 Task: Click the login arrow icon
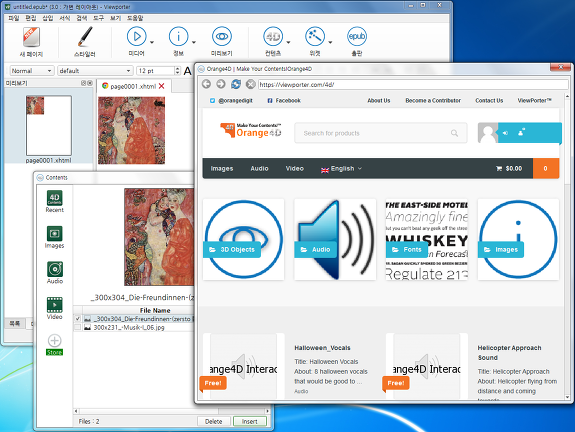coord(505,133)
